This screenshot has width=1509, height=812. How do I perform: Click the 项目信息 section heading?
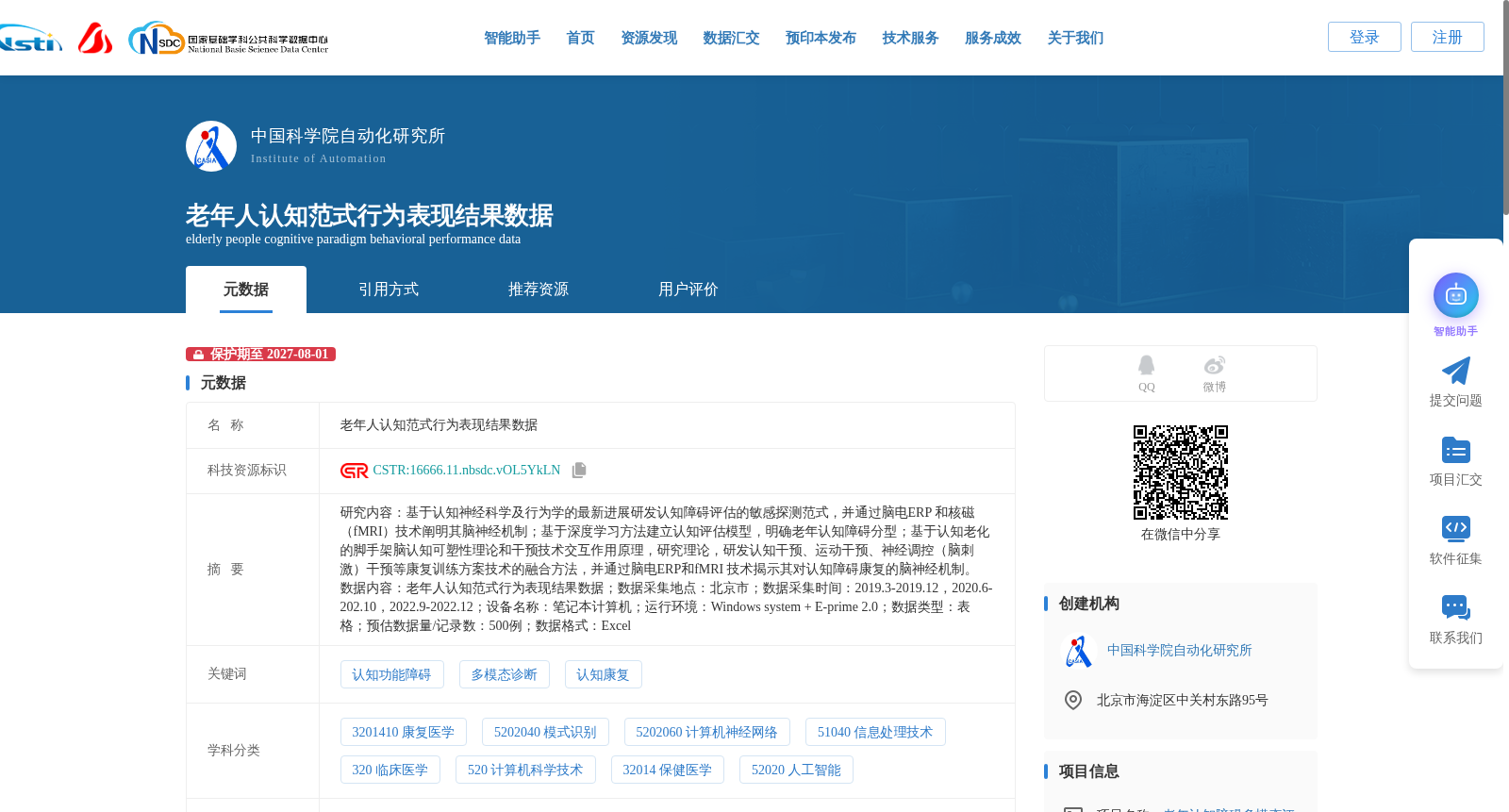(1089, 771)
